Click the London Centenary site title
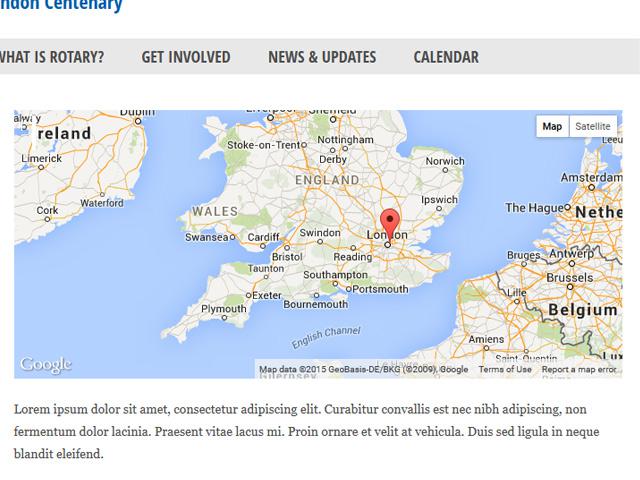This screenshot has width=640, height=480. [61, 5]
